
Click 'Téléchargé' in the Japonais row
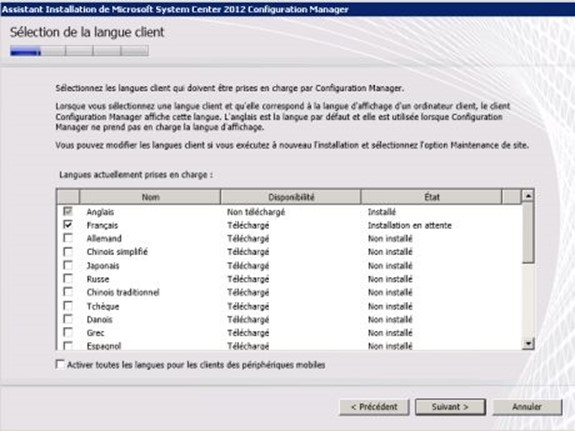point(248,266)
